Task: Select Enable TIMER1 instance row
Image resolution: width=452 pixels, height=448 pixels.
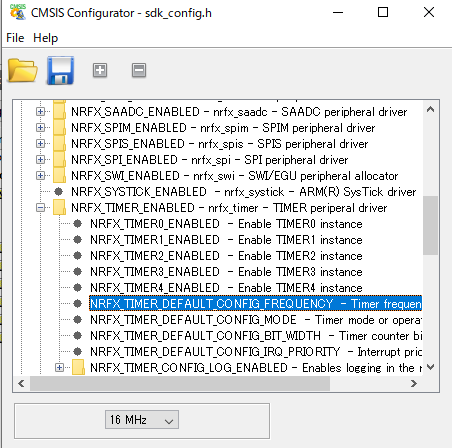Action: click(226, 240)
